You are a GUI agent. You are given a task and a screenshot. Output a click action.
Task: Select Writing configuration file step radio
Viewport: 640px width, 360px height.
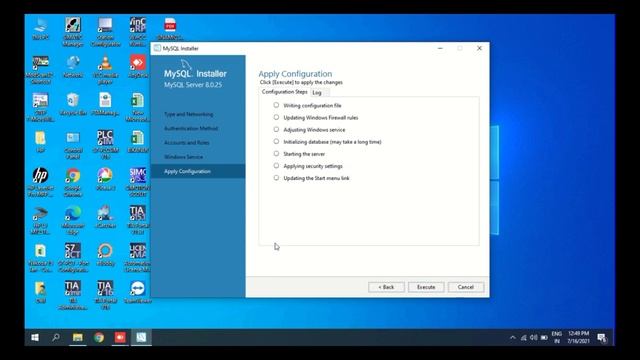coord(276,105)
